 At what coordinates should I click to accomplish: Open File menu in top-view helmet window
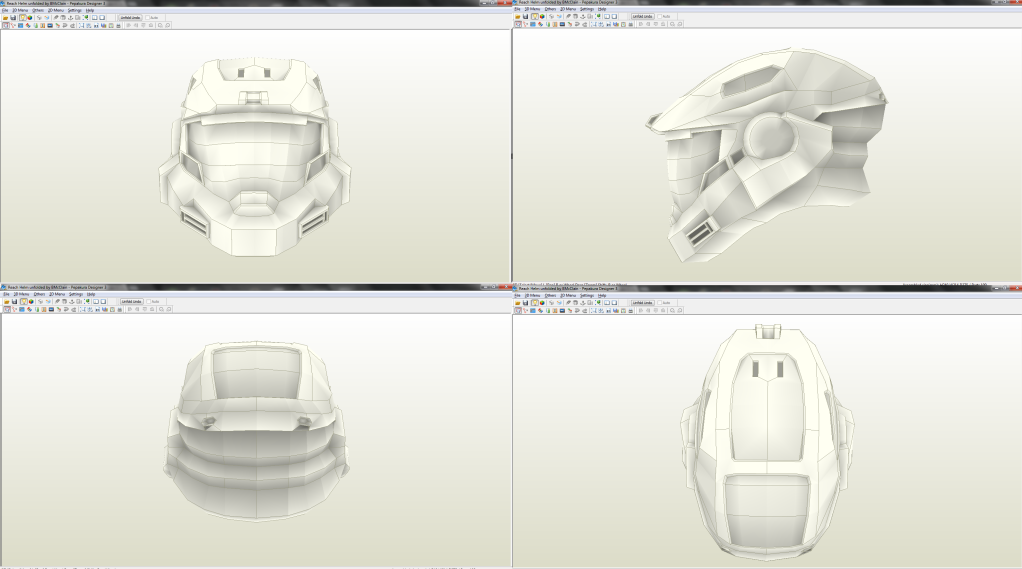click(517, 295)
